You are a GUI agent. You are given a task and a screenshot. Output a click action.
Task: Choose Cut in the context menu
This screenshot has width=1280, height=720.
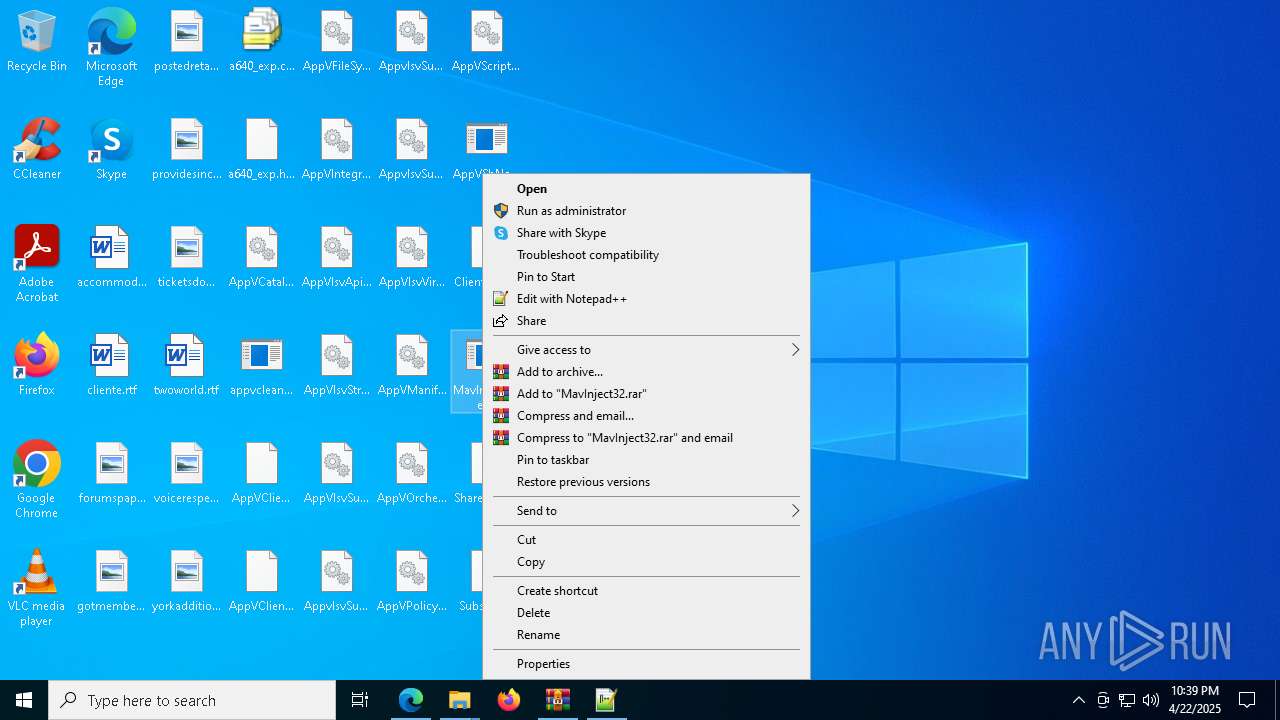pyautogui.click(x=646, y=540)
